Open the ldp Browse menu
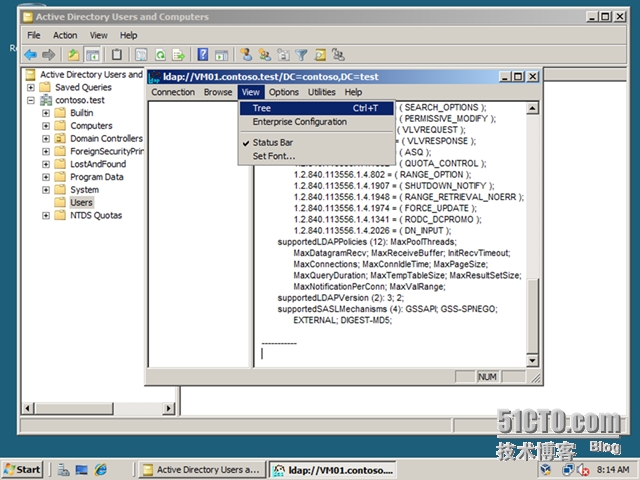 pos(218,92)
